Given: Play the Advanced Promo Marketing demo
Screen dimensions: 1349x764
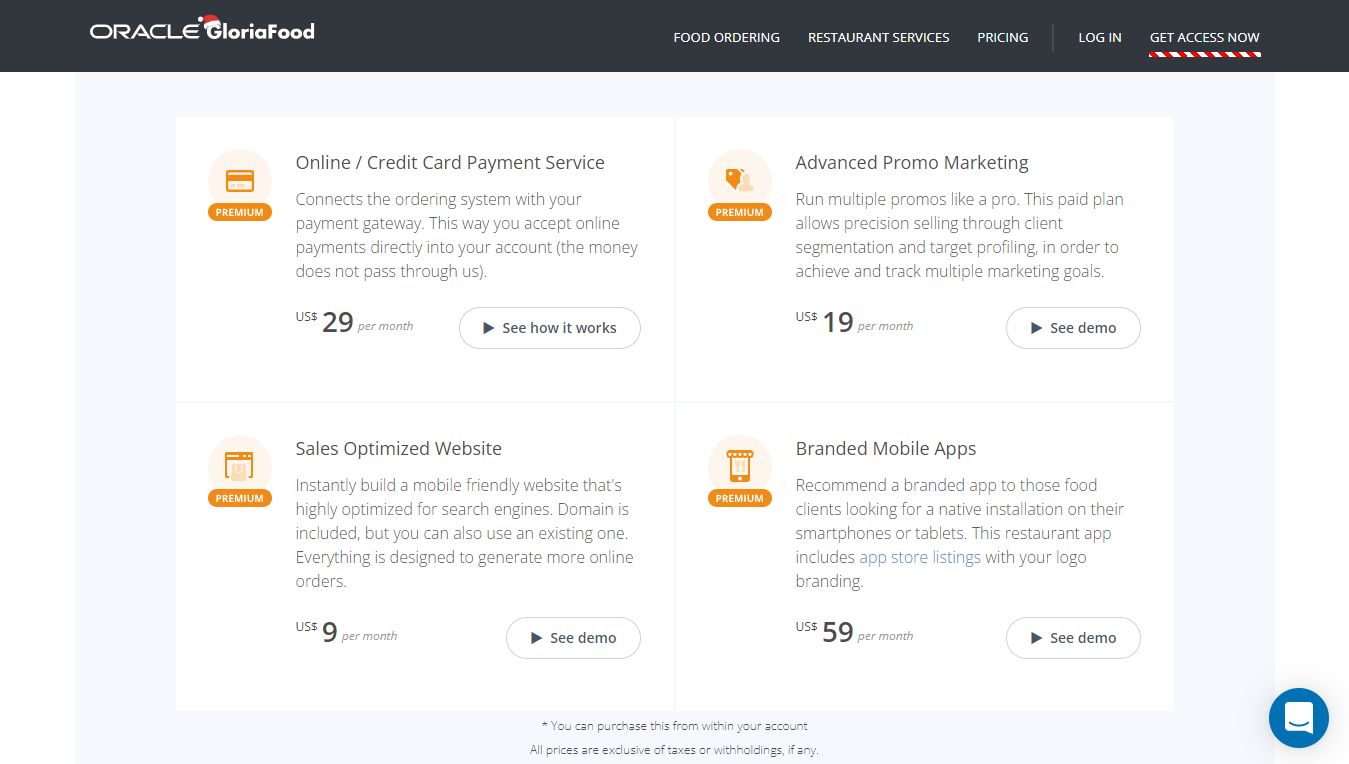Looking at the screenshot, I should (1073, 328).
